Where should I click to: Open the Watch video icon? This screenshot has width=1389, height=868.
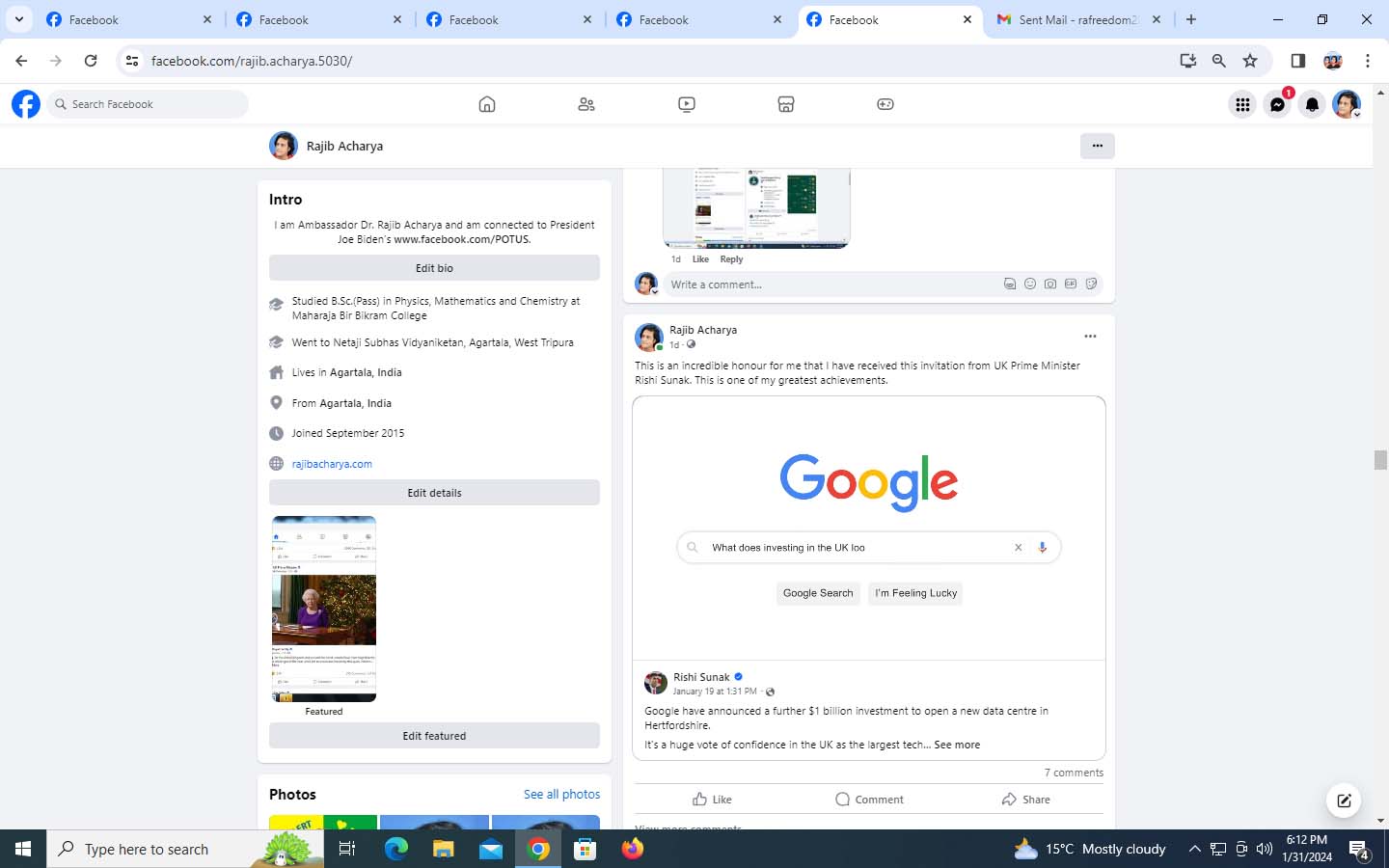pos(687,104)
